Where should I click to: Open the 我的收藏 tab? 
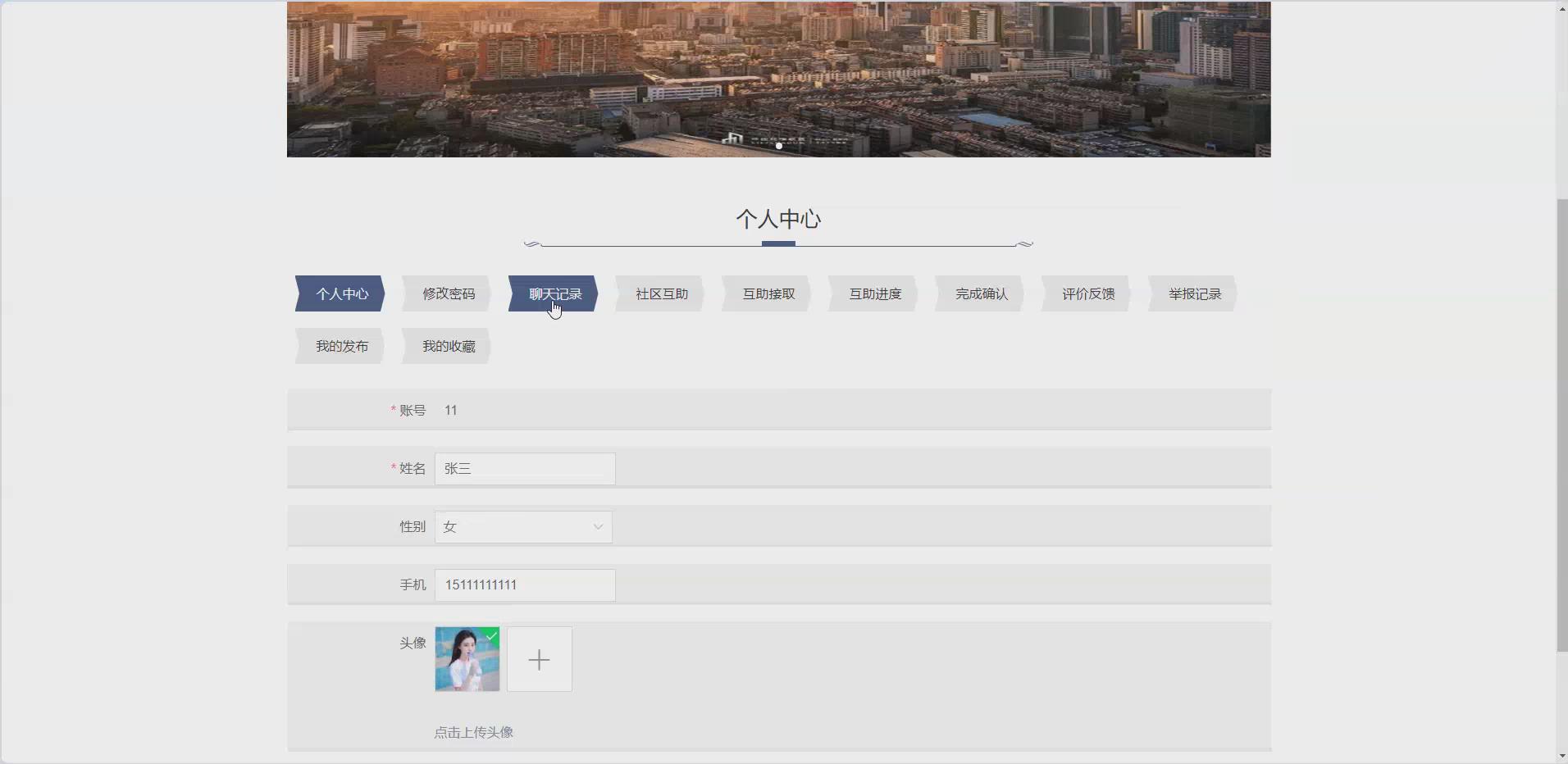(x=448, y=346)
